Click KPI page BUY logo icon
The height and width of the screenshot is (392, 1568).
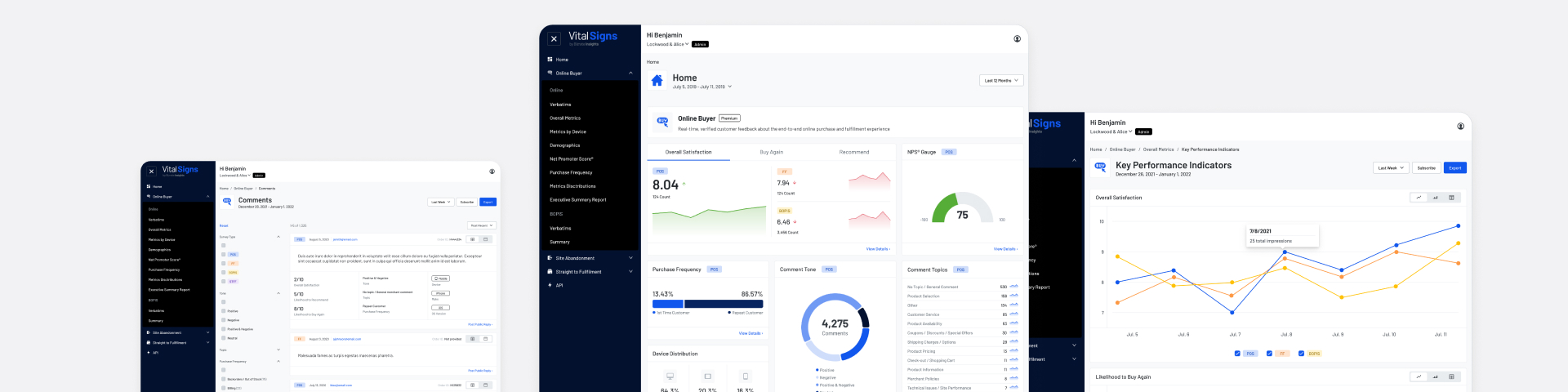[x=1100, y=166]
